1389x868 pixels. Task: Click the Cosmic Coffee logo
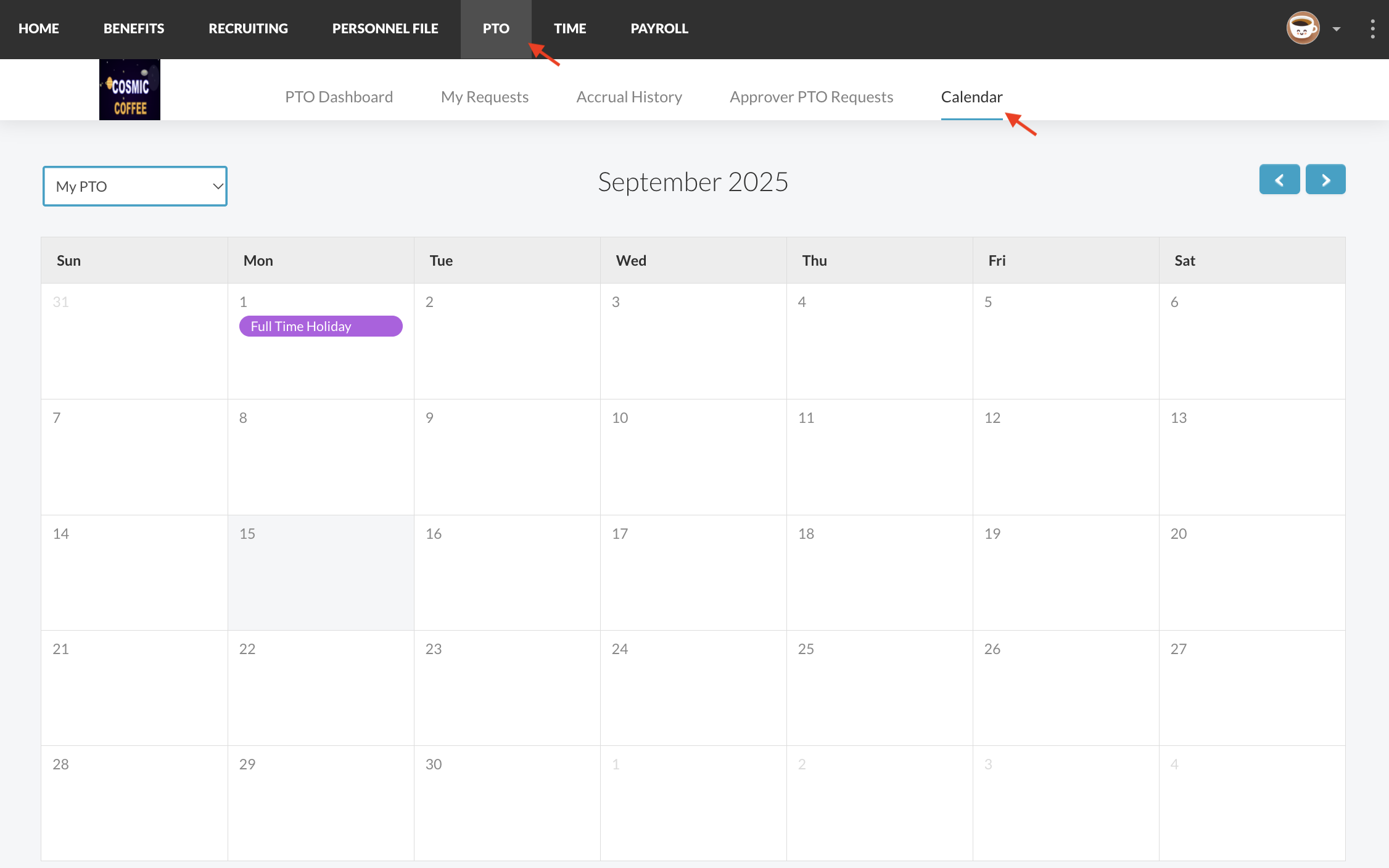pos(130,90)
